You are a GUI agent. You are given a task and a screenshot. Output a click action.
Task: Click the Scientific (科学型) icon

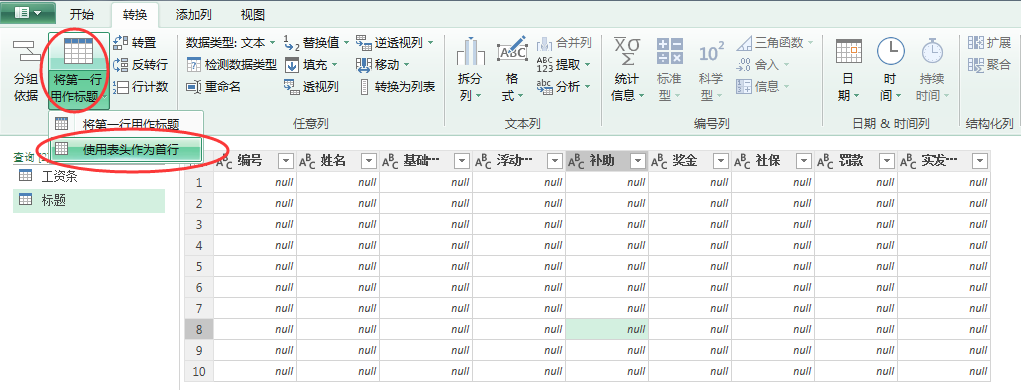pyautogui.click(x=711, y=52)
